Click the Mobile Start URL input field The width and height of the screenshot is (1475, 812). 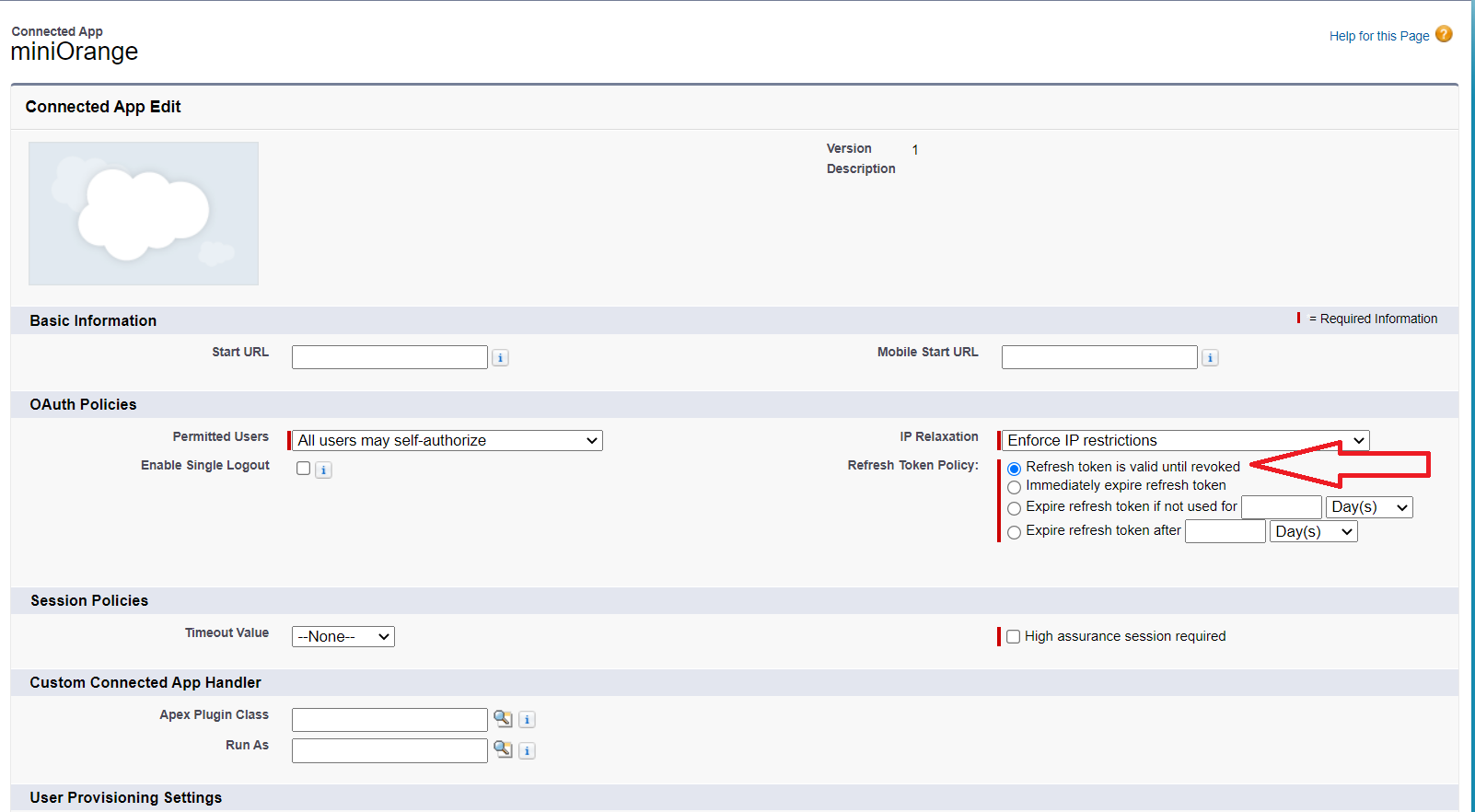[x=1099, y=357]
